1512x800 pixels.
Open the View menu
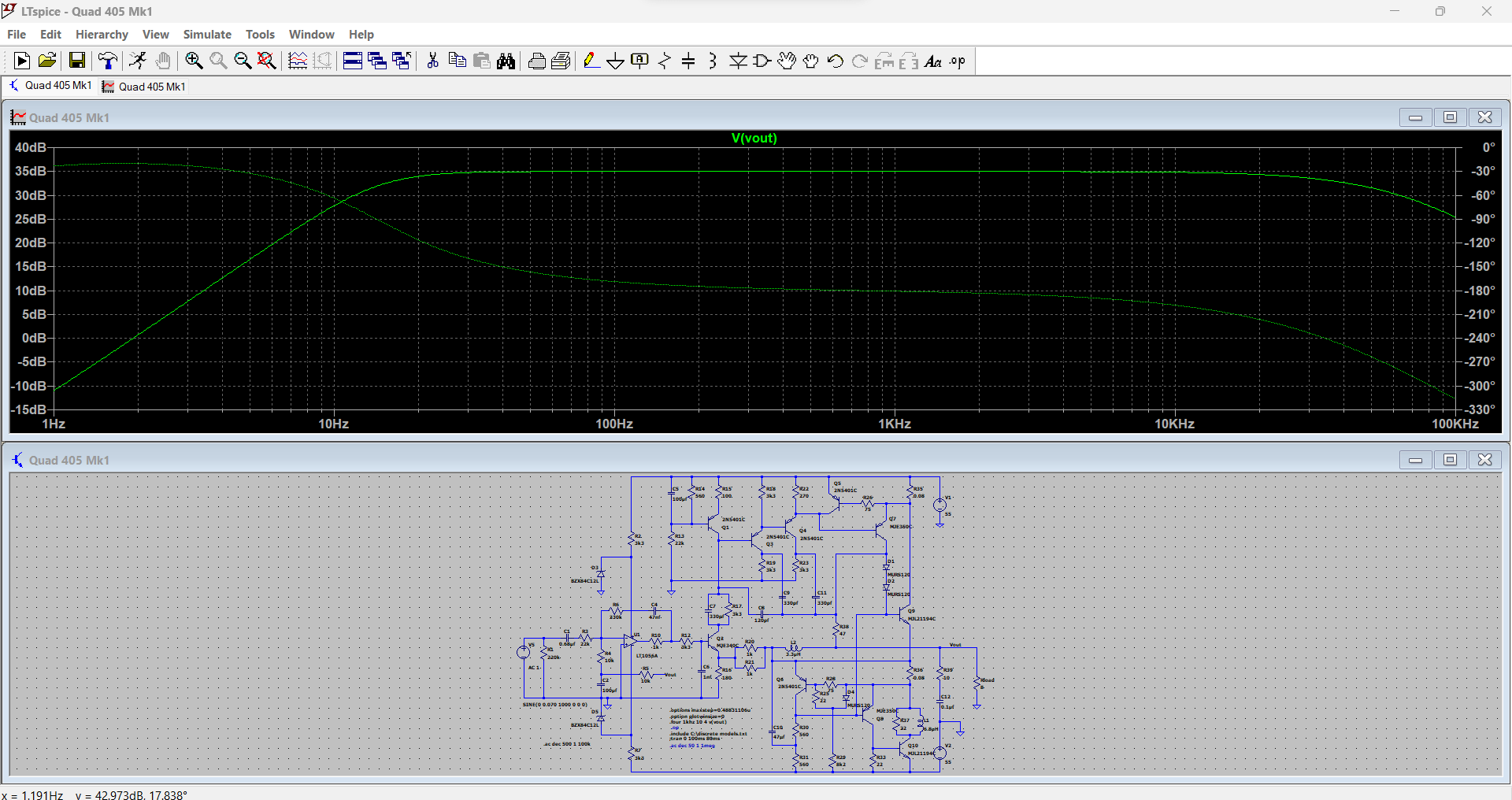pos(156,35)
